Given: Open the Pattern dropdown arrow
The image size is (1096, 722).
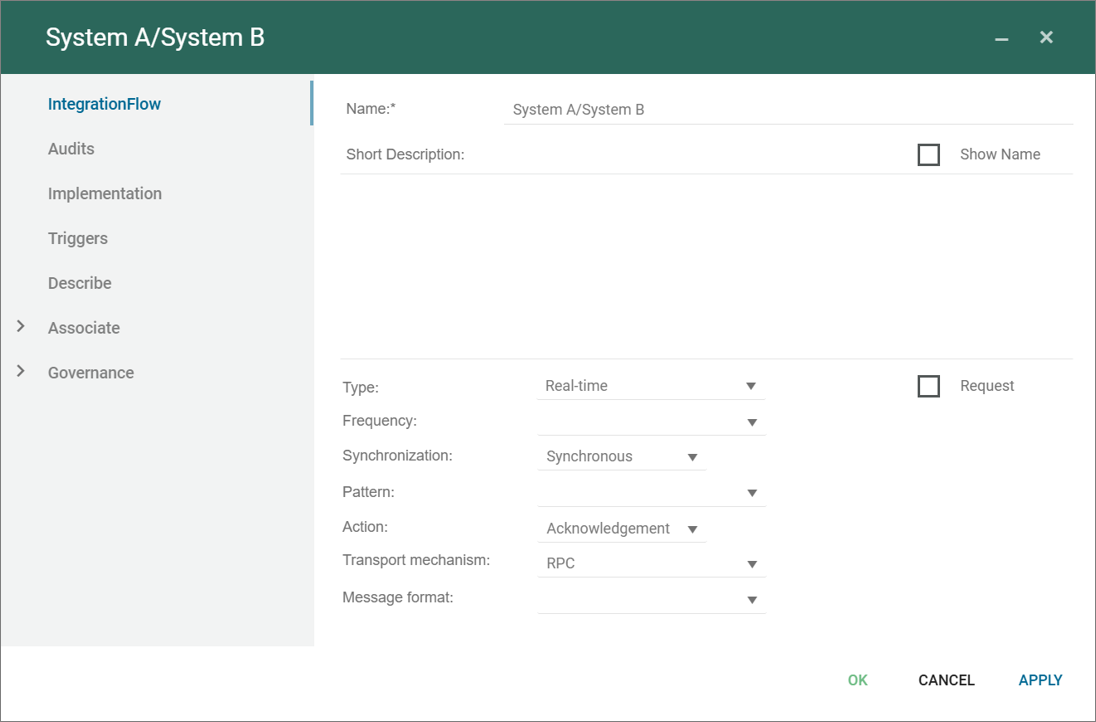Looking at the screenshot, I should coord(751,493).
